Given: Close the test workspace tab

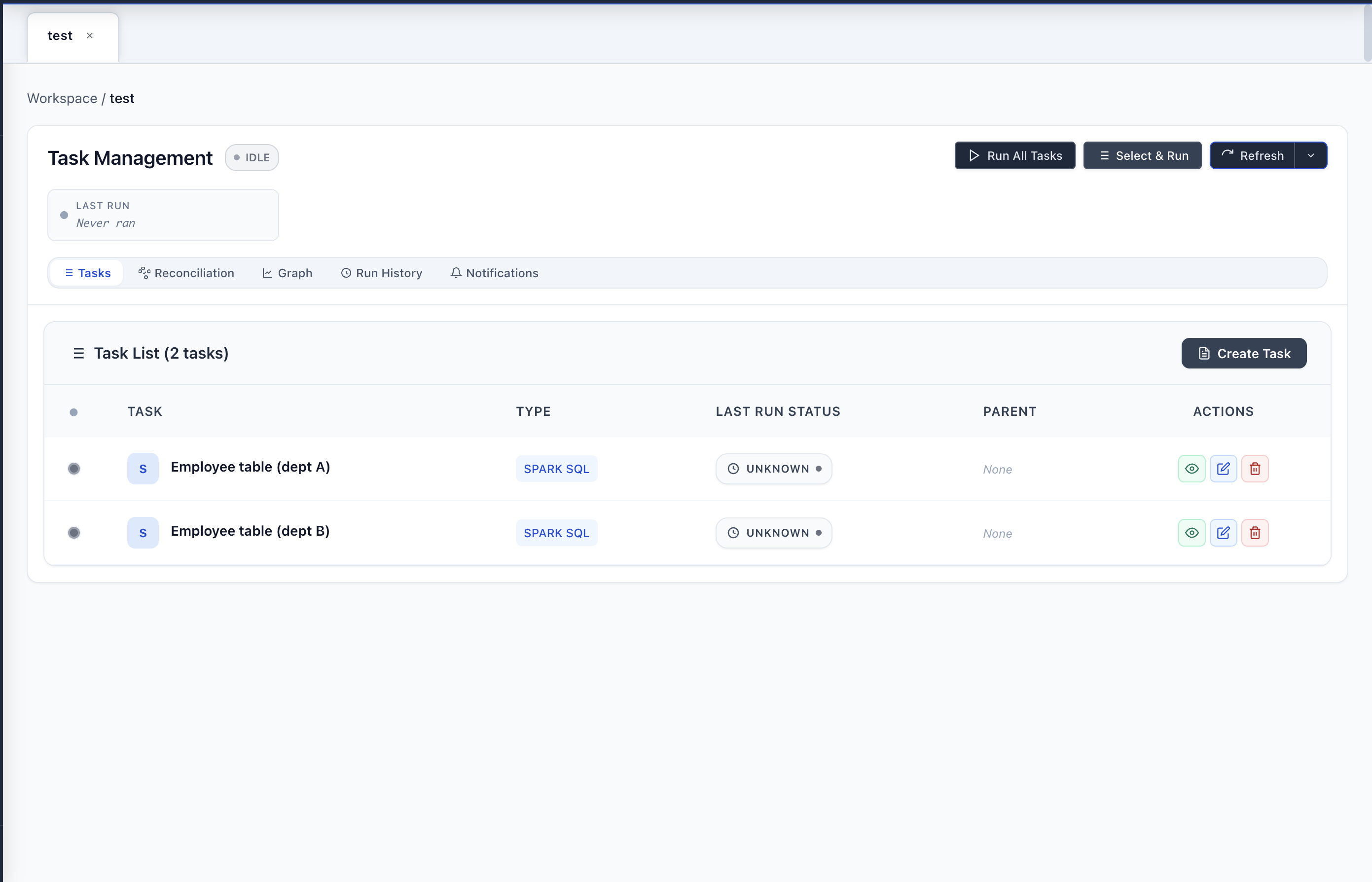Looking at the screenshot, I should [x=90, y=36].
